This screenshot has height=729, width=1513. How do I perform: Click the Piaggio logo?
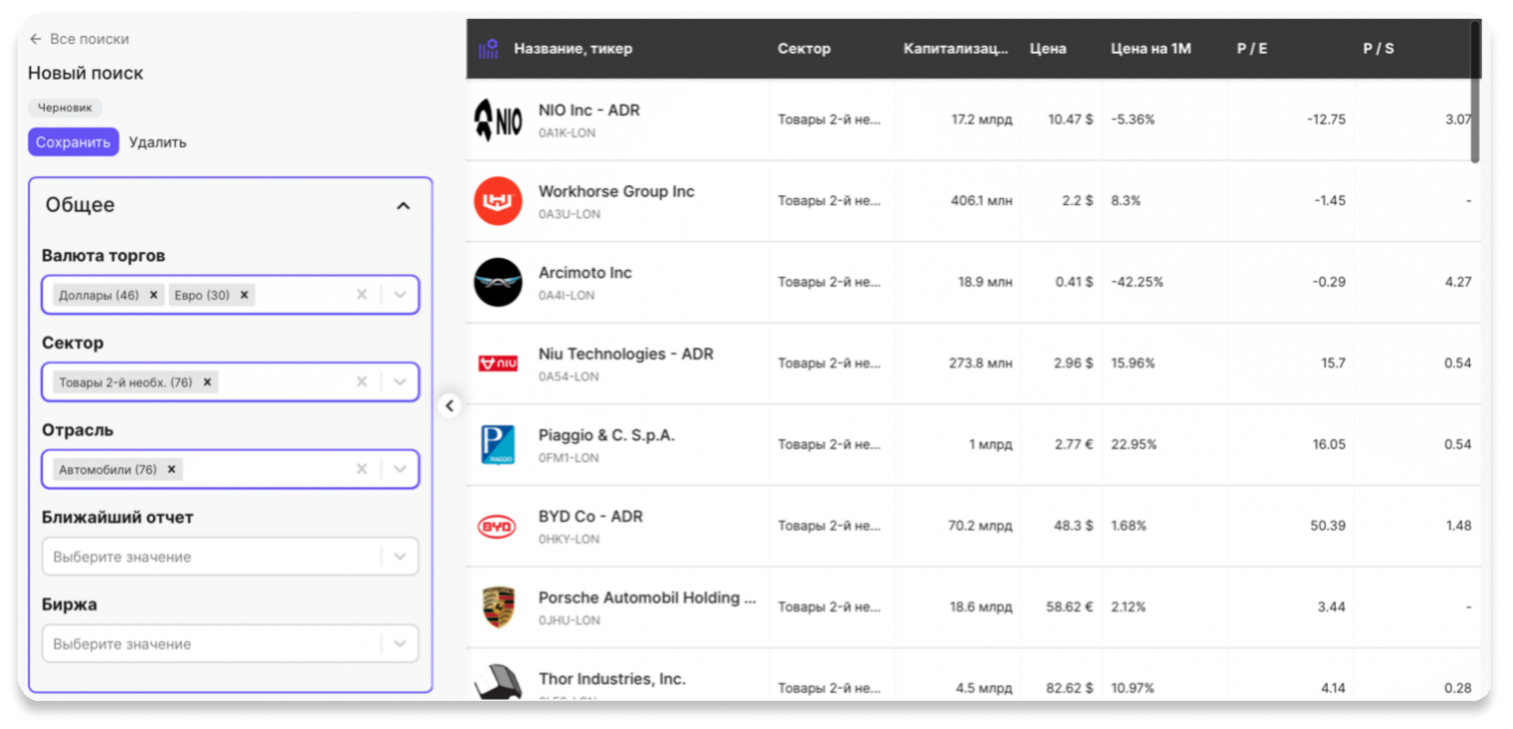click(x=498, y=445)
